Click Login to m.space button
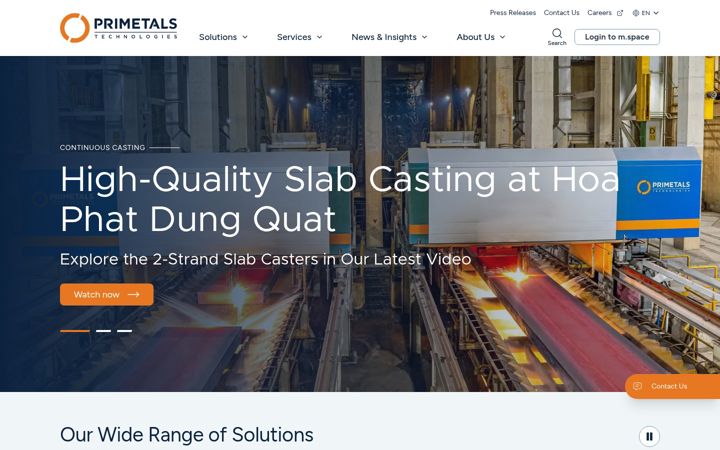720x450 pixels. point(617,37)
